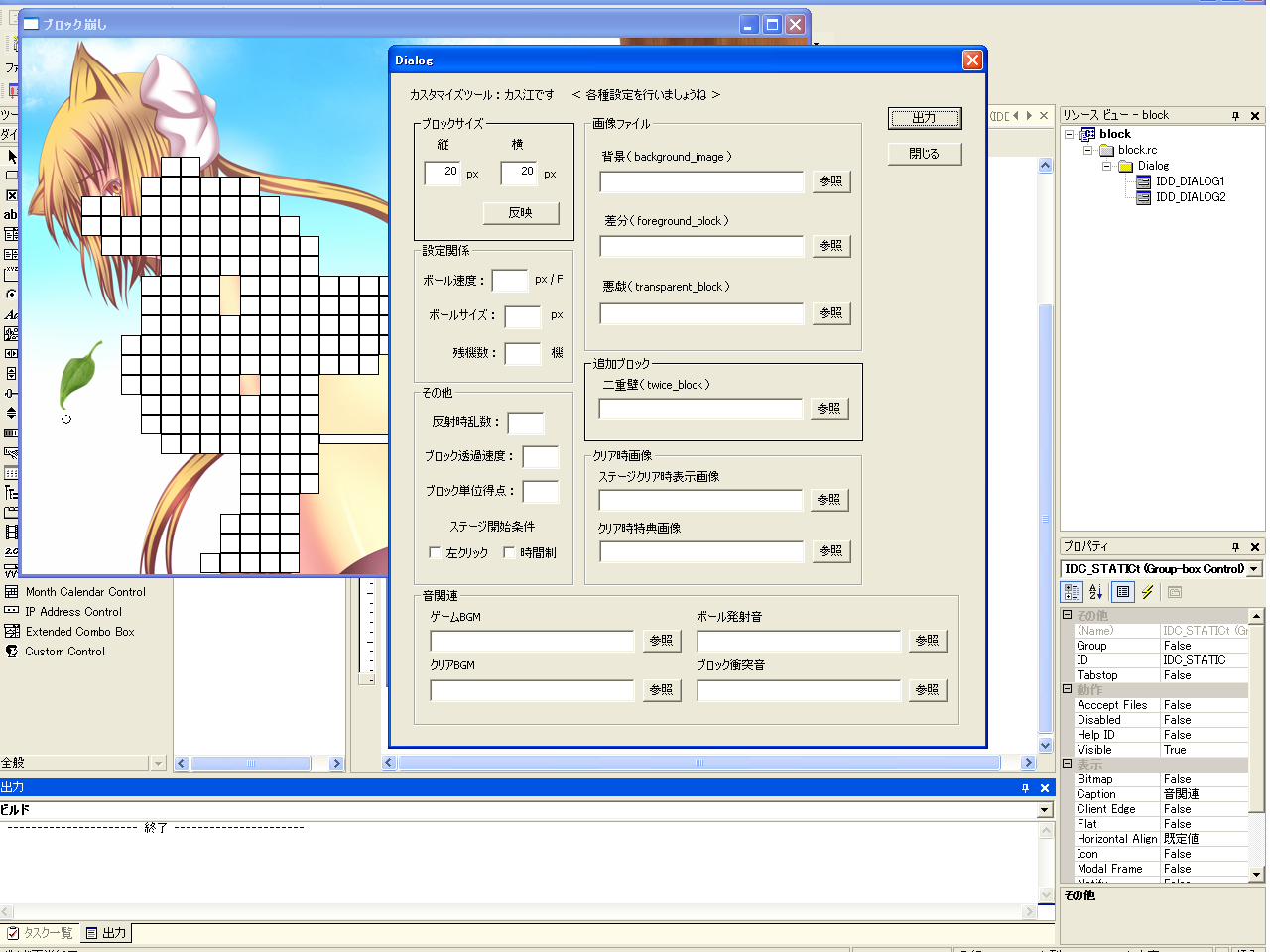Viewport: 1270px width, 952px height.
Task: Click the ボール速度 input field
Action: (510, 280)
